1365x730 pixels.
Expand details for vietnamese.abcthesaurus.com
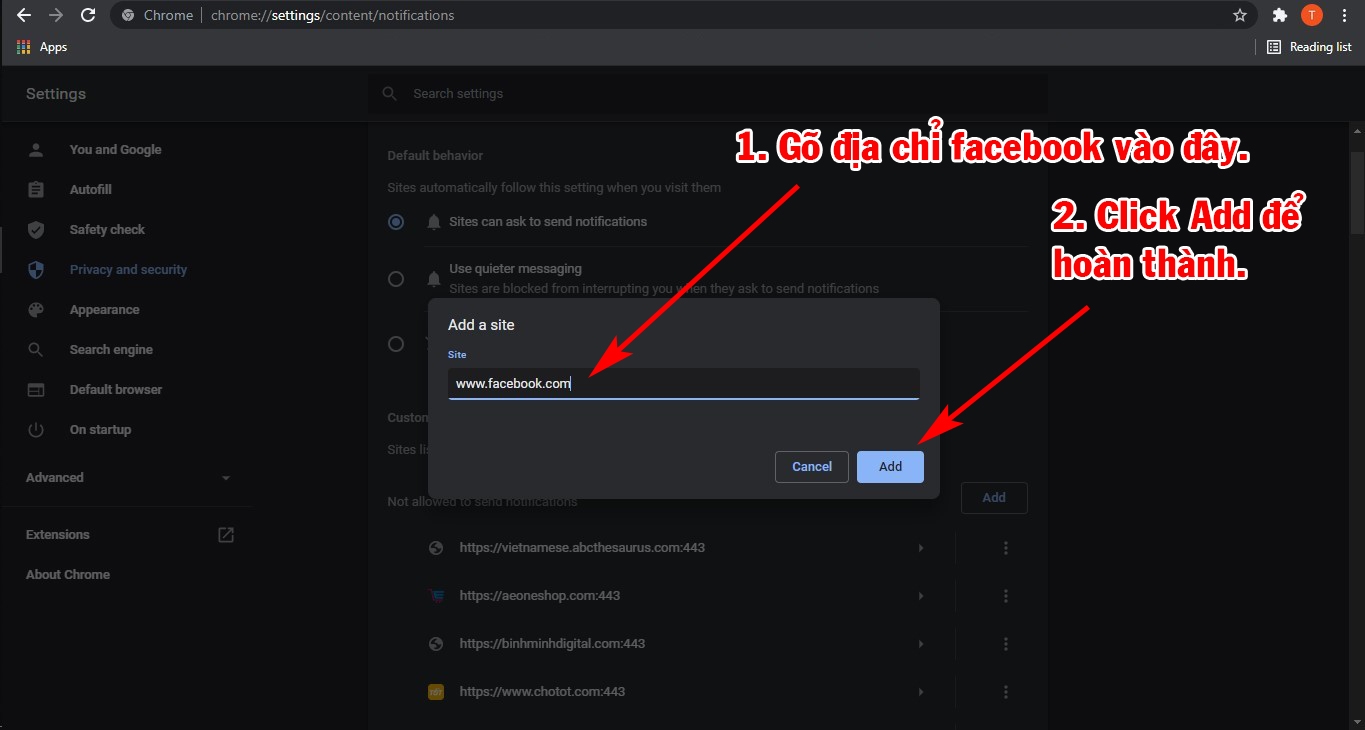pyautogui.click(x=920, y=547)
